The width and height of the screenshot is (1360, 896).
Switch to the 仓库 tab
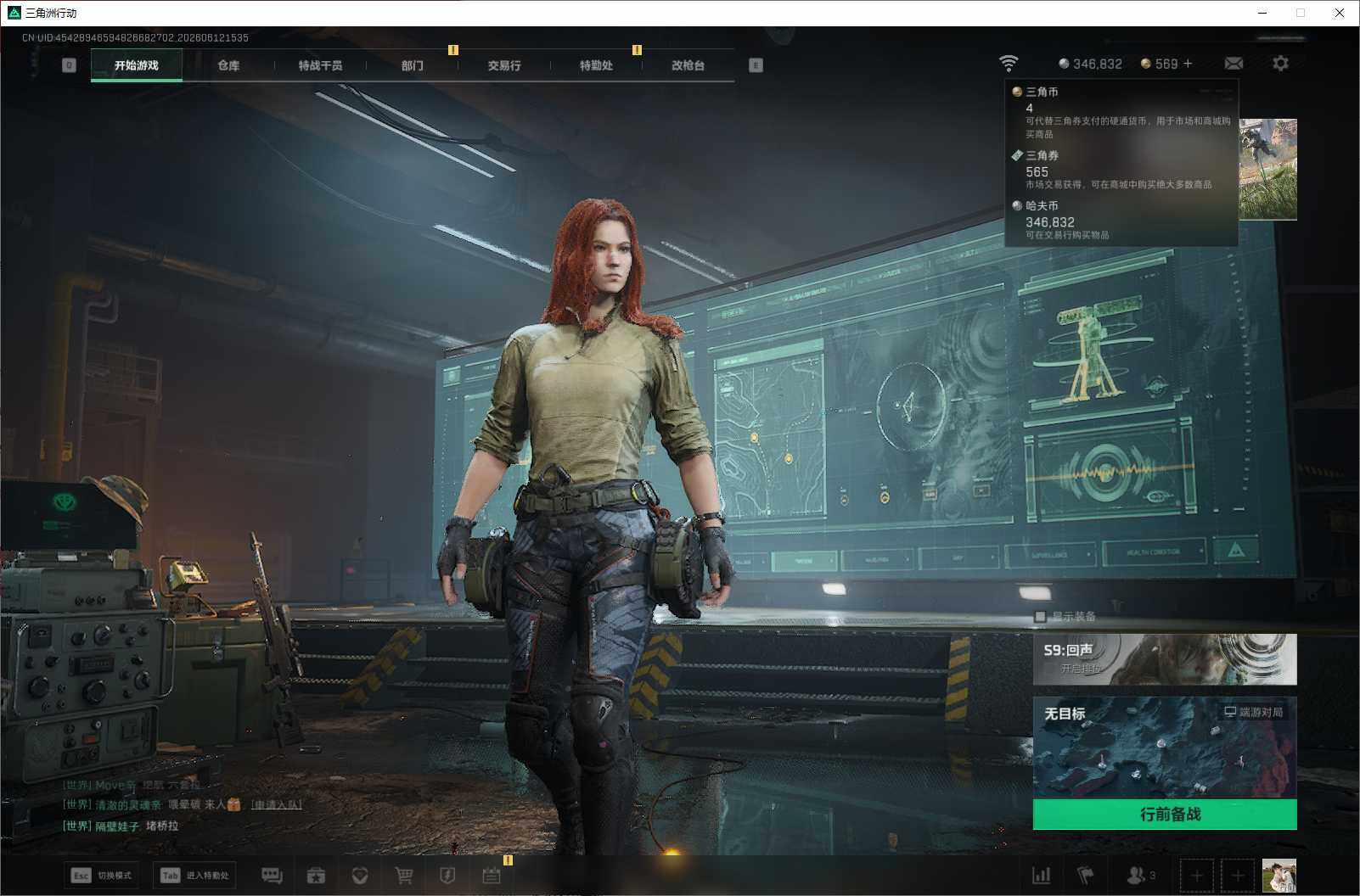(x=228, y=65)
